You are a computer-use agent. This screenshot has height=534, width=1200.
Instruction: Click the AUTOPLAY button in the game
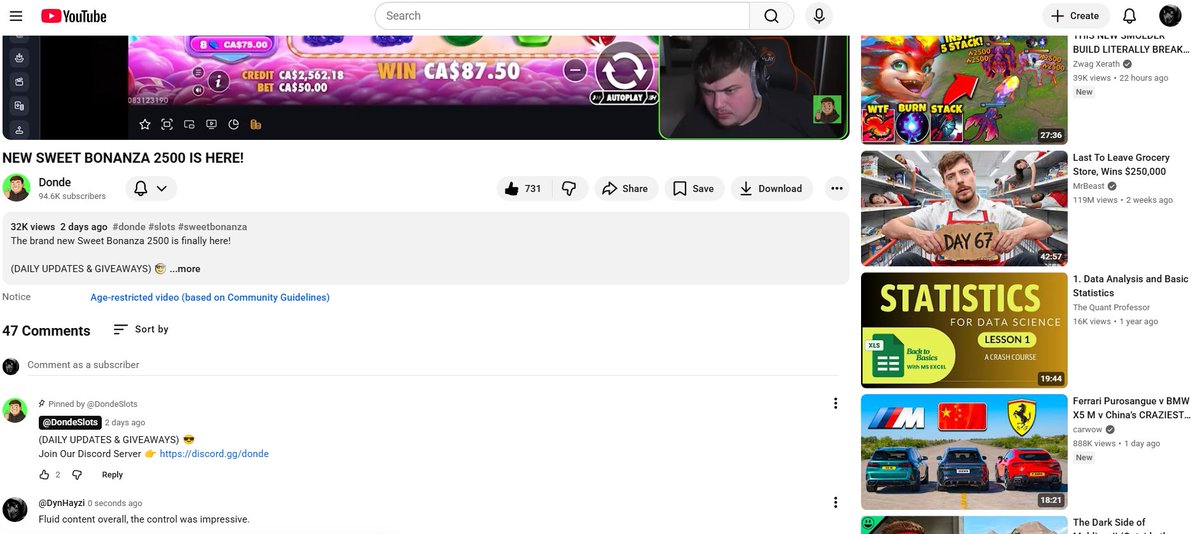[x=625, y=99]
